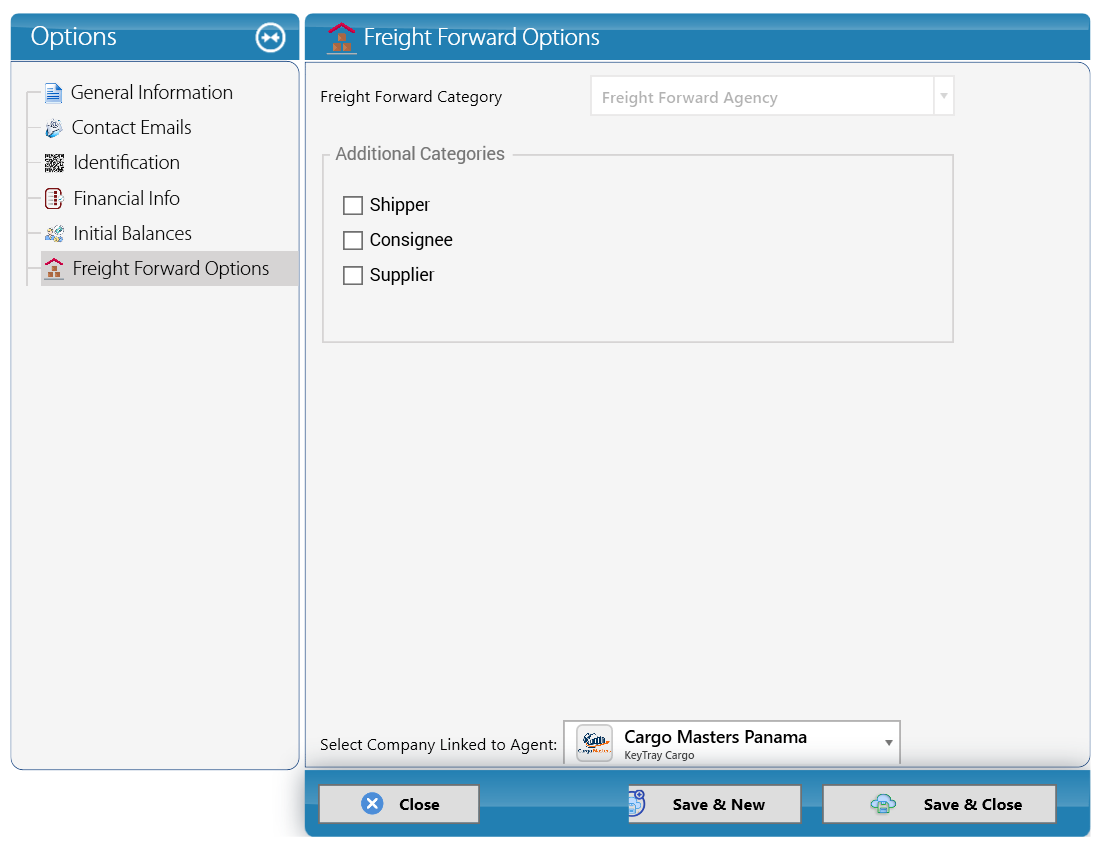This screenshot has height=850, width=1110.
Task: Click the Consignee label text
Action: (411, 240)
